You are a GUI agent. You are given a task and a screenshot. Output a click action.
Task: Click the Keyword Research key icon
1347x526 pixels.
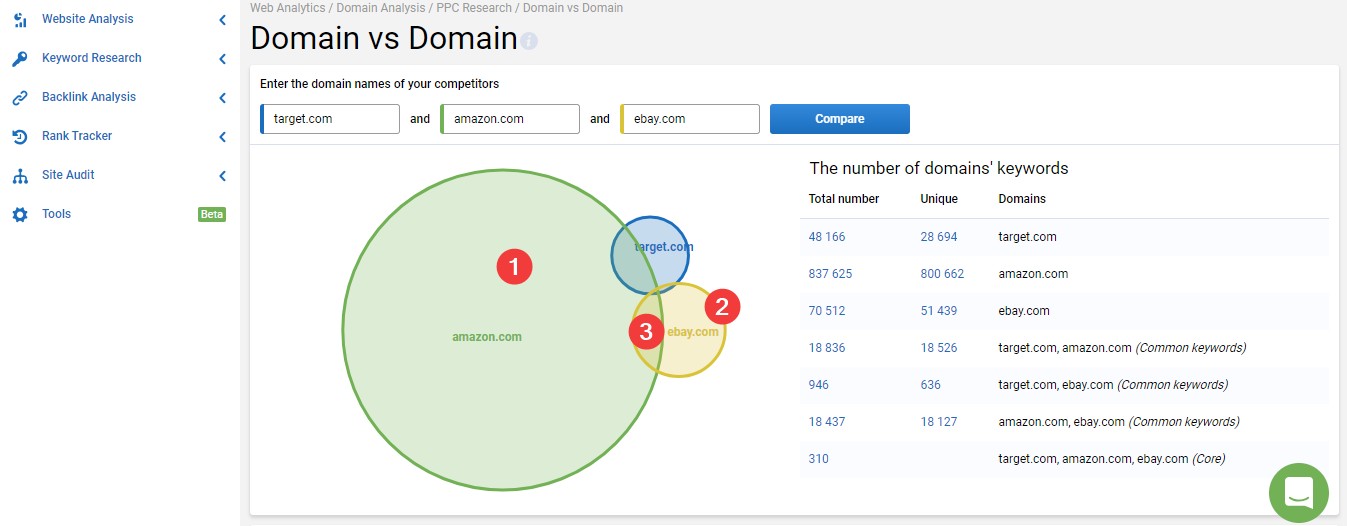pyautogui.click(x=20, y=59)
